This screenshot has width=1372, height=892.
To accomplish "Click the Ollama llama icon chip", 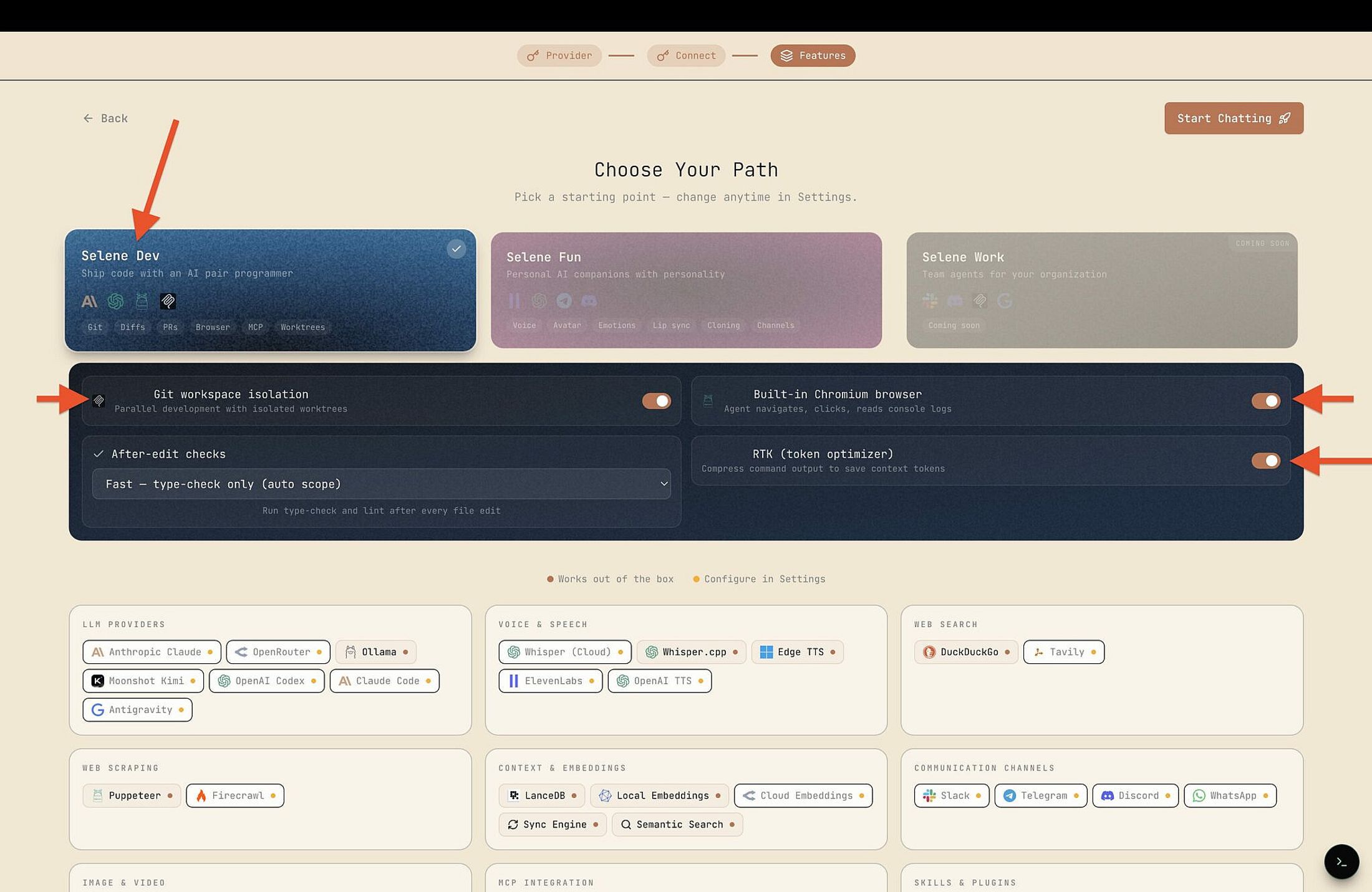I will click(375, 652).
